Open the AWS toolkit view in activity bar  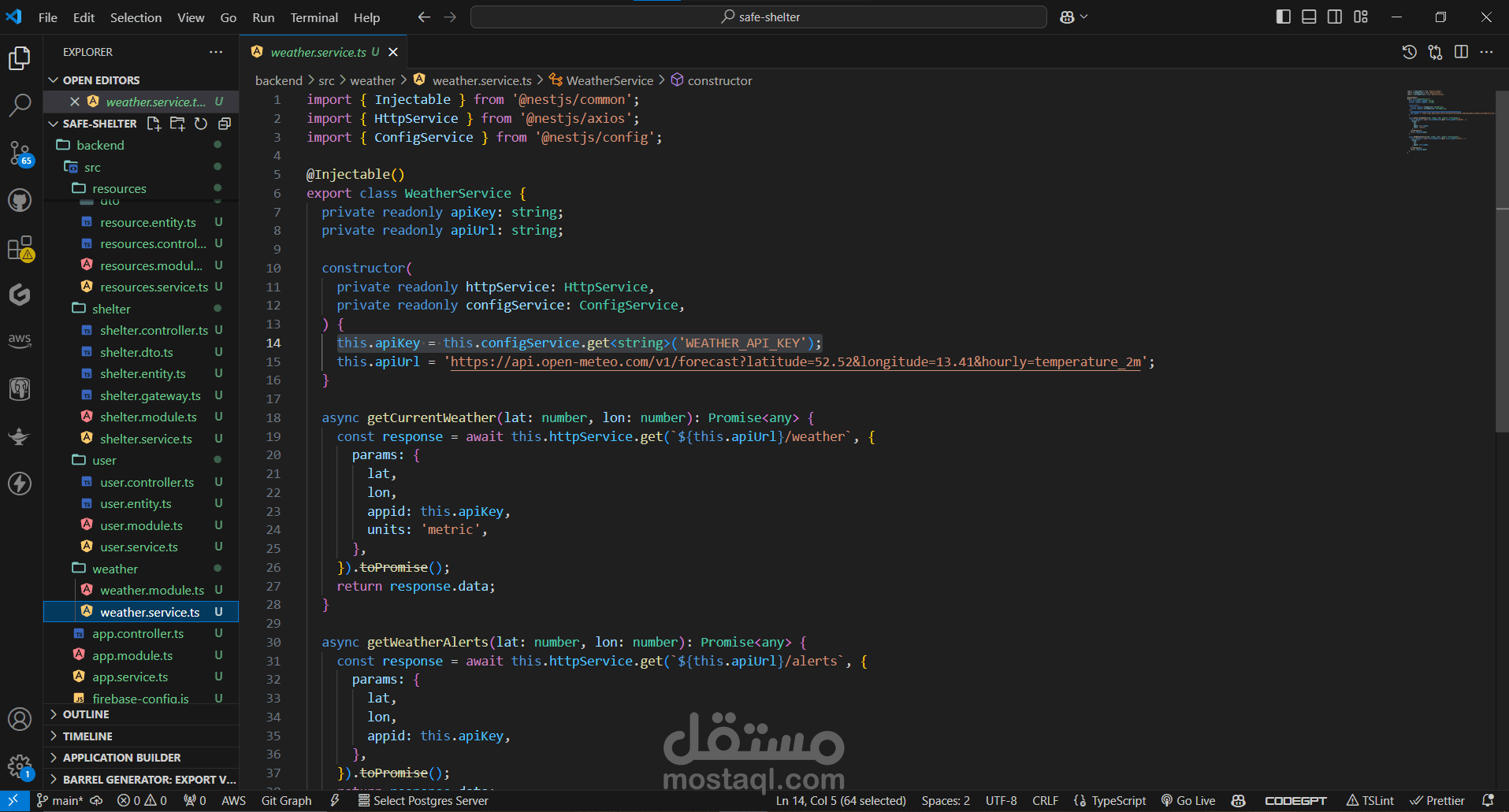coord(20,341)
